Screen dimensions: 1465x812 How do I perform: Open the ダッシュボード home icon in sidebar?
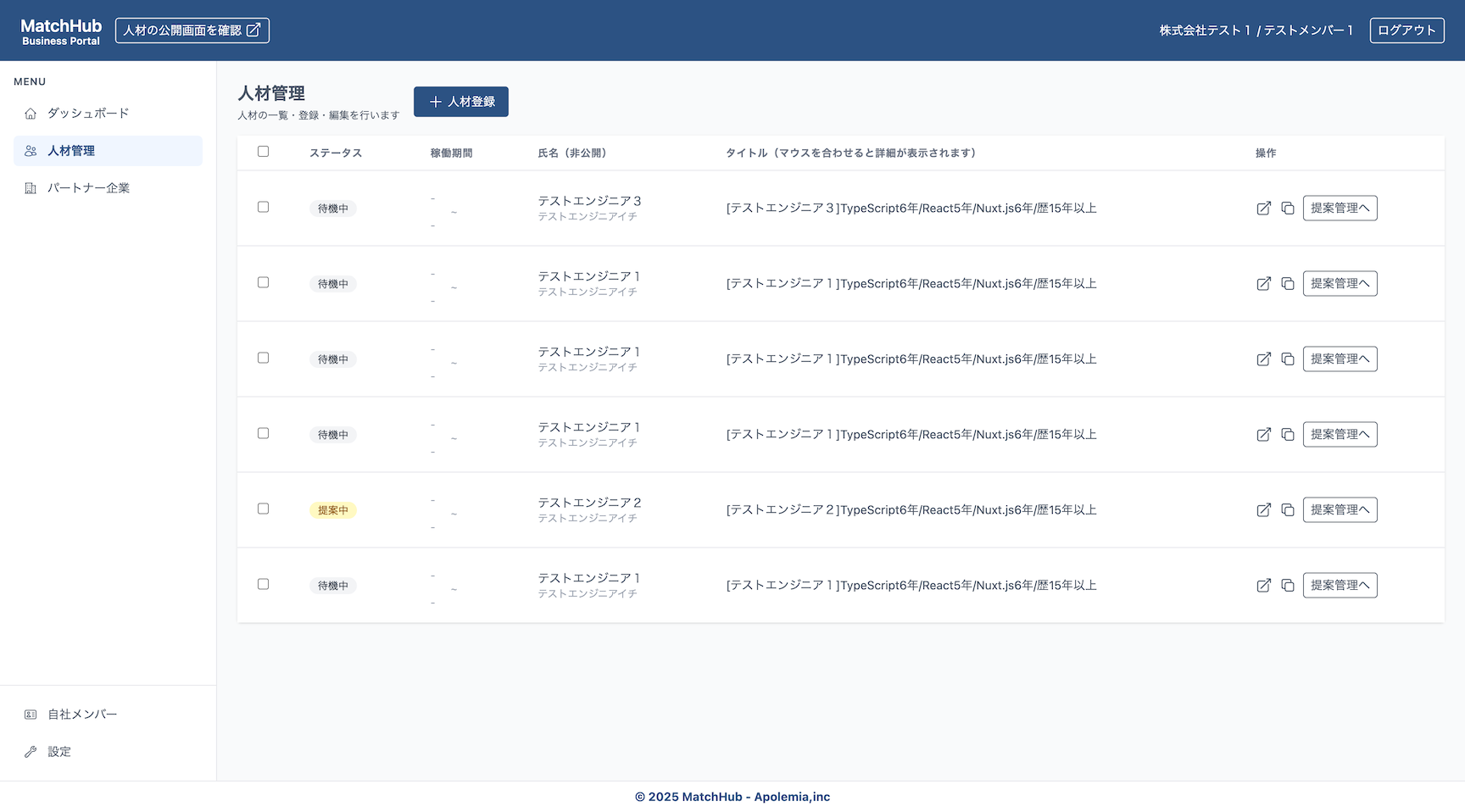[x=31, y=114]
